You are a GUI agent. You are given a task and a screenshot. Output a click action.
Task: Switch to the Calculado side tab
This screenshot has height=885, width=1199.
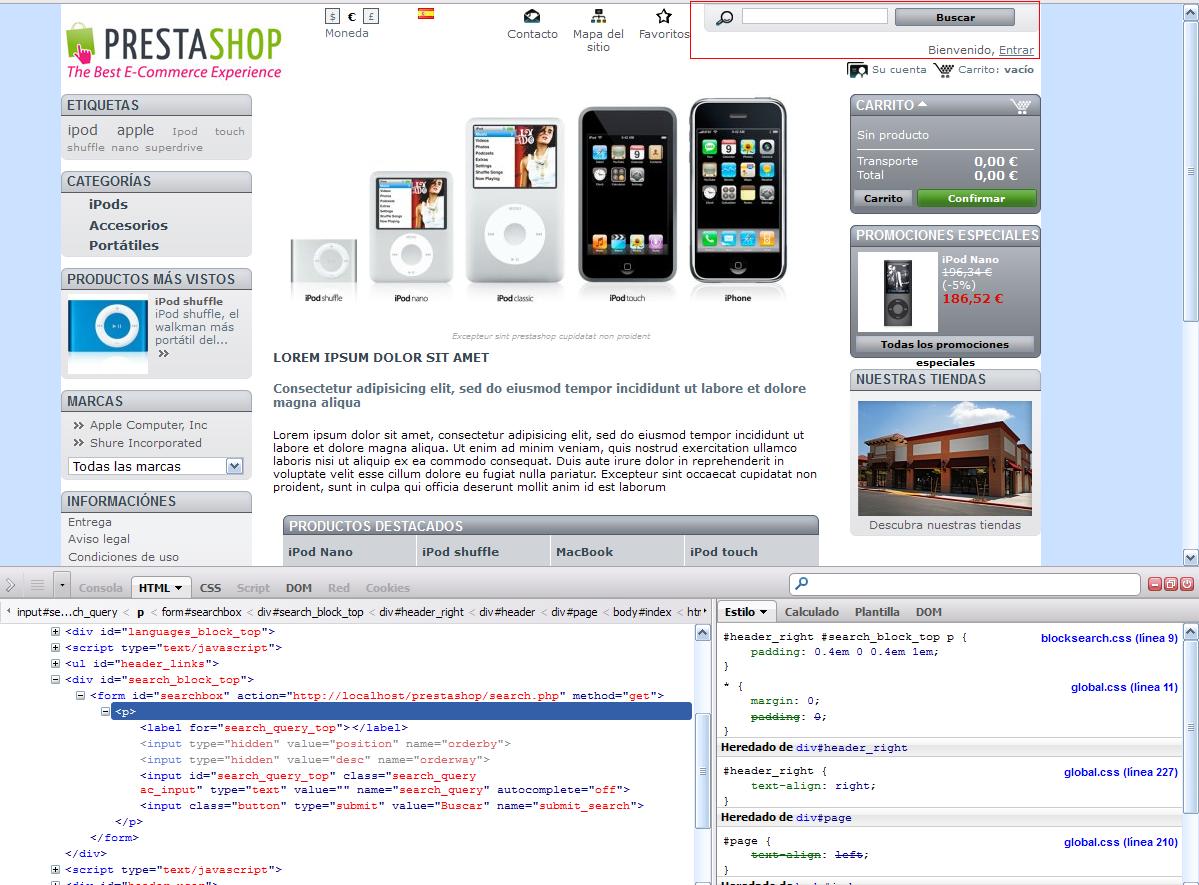pos(811,612)
